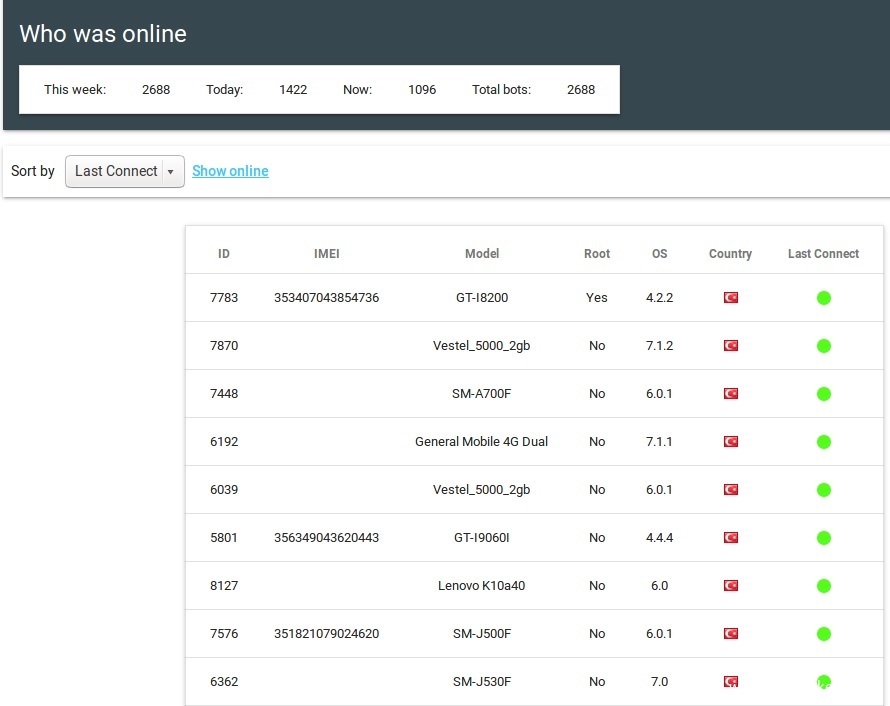This screenshot has height=706, width=890.
Task: Select bot ID 6192
Action: pos(224,442)
